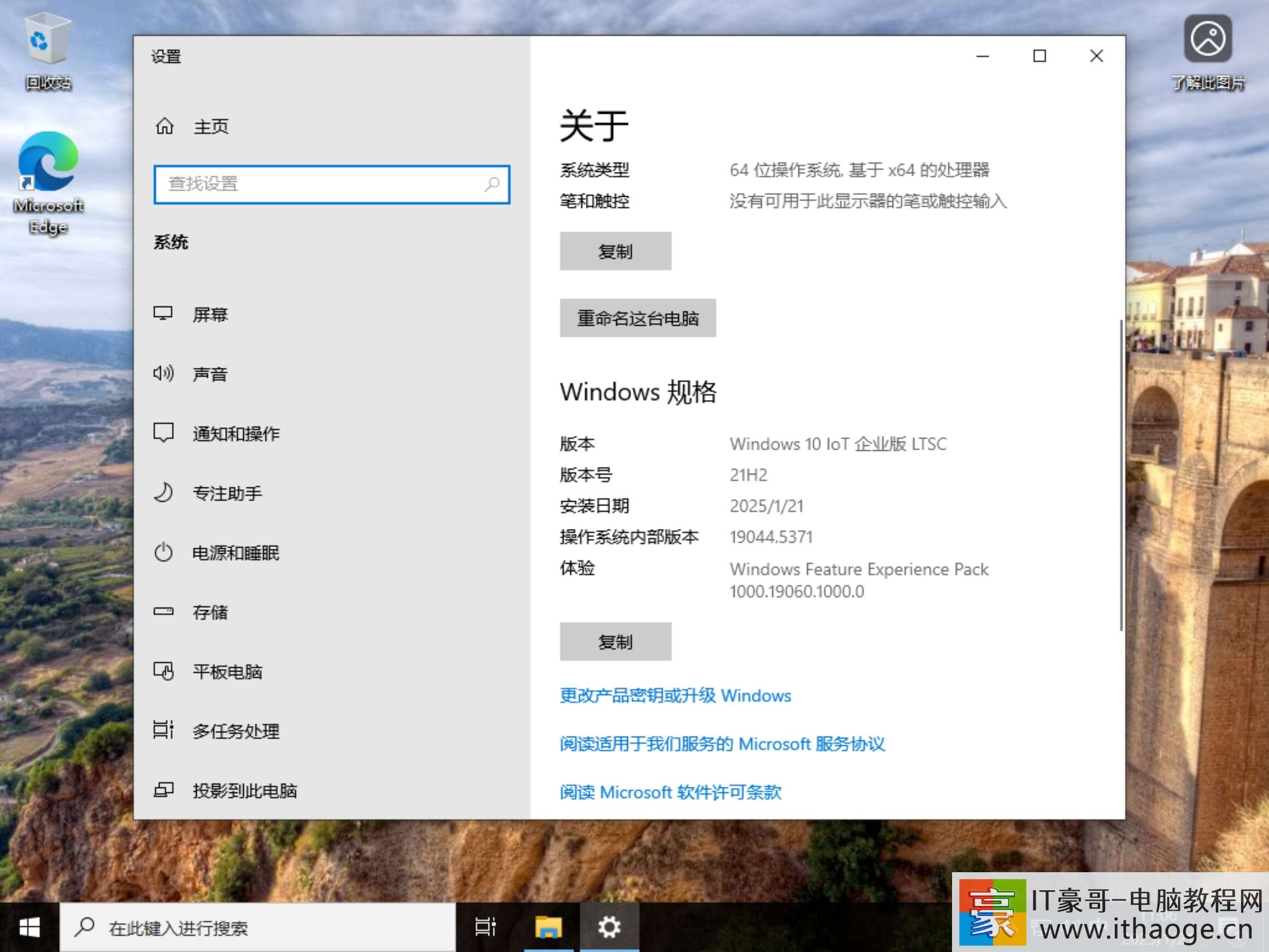The image size is (1269, 952).
Task: Copy Windows specifications with lower 复制 button
Action: 615,642
